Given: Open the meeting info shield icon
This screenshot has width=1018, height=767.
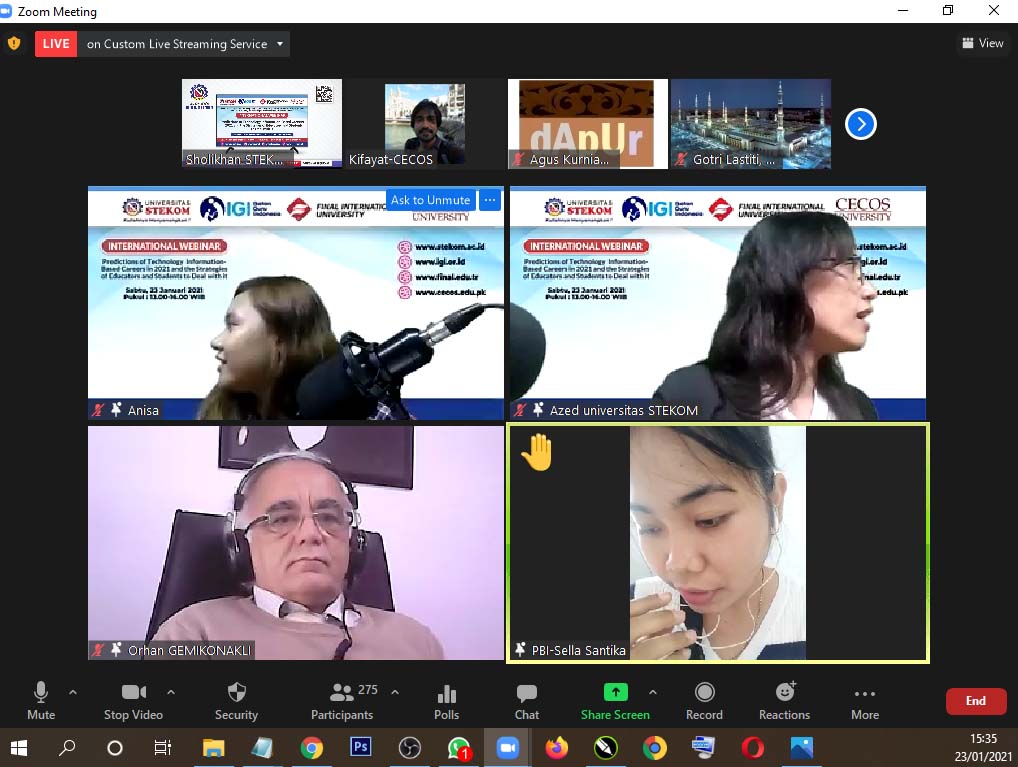Looking at the screenshot, I should tap(14, 44).
